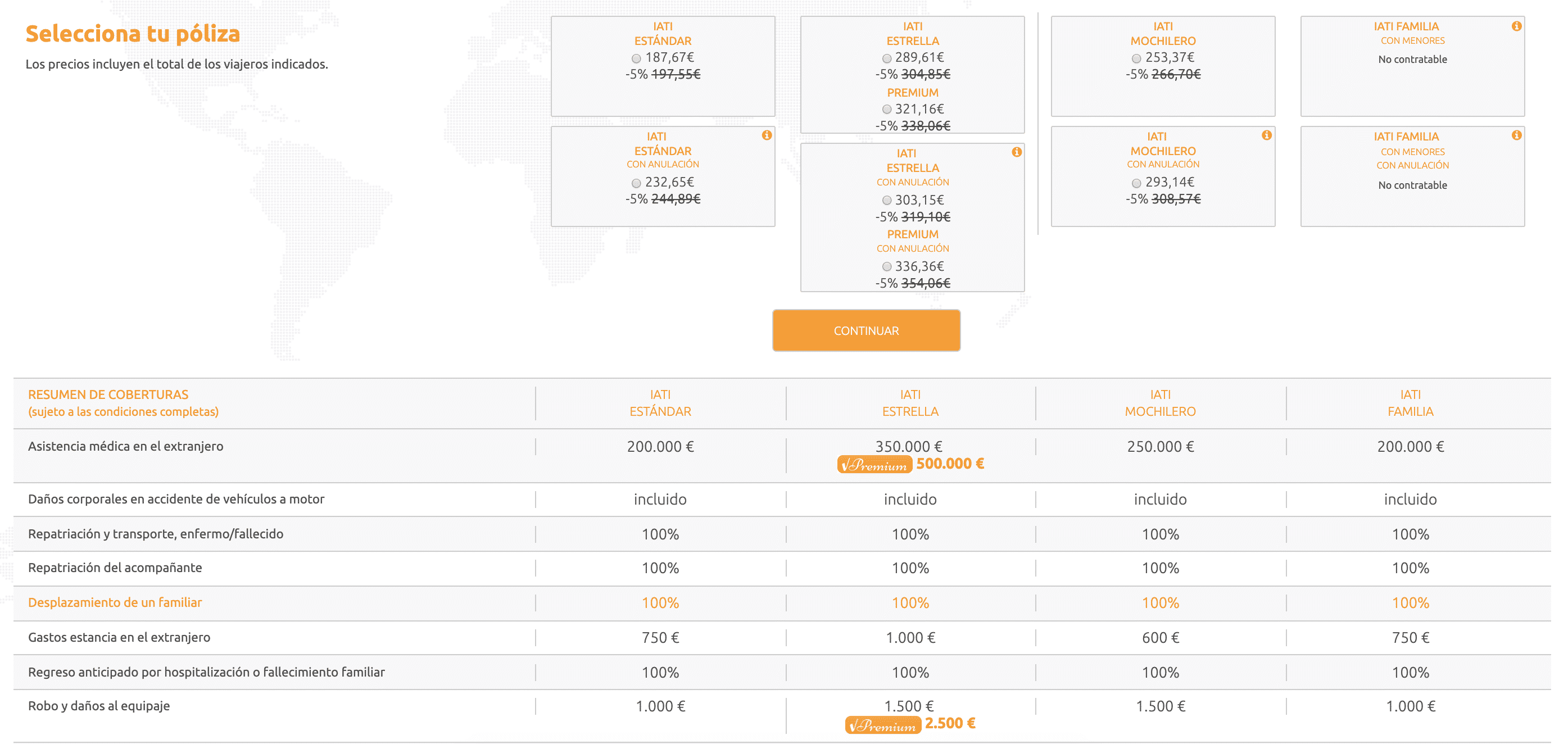Click the Premium badge next to 500.000 €
This screenshot has width=1568, height=744.
pyautogui.click(x=874, y=465)
